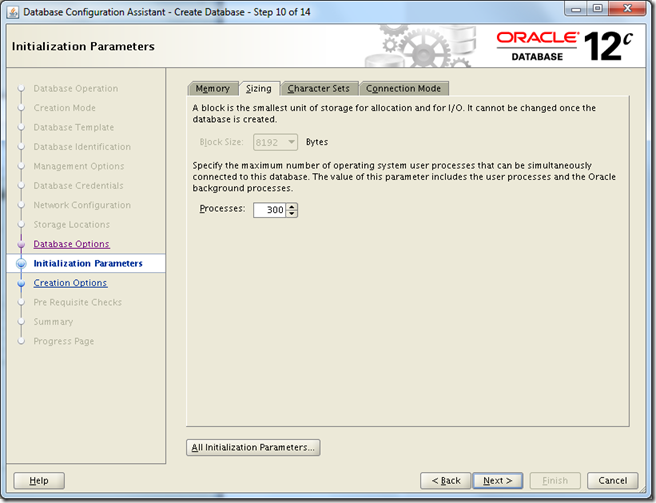
Task: Click inside the Processes value field
Action: point(269,210)
